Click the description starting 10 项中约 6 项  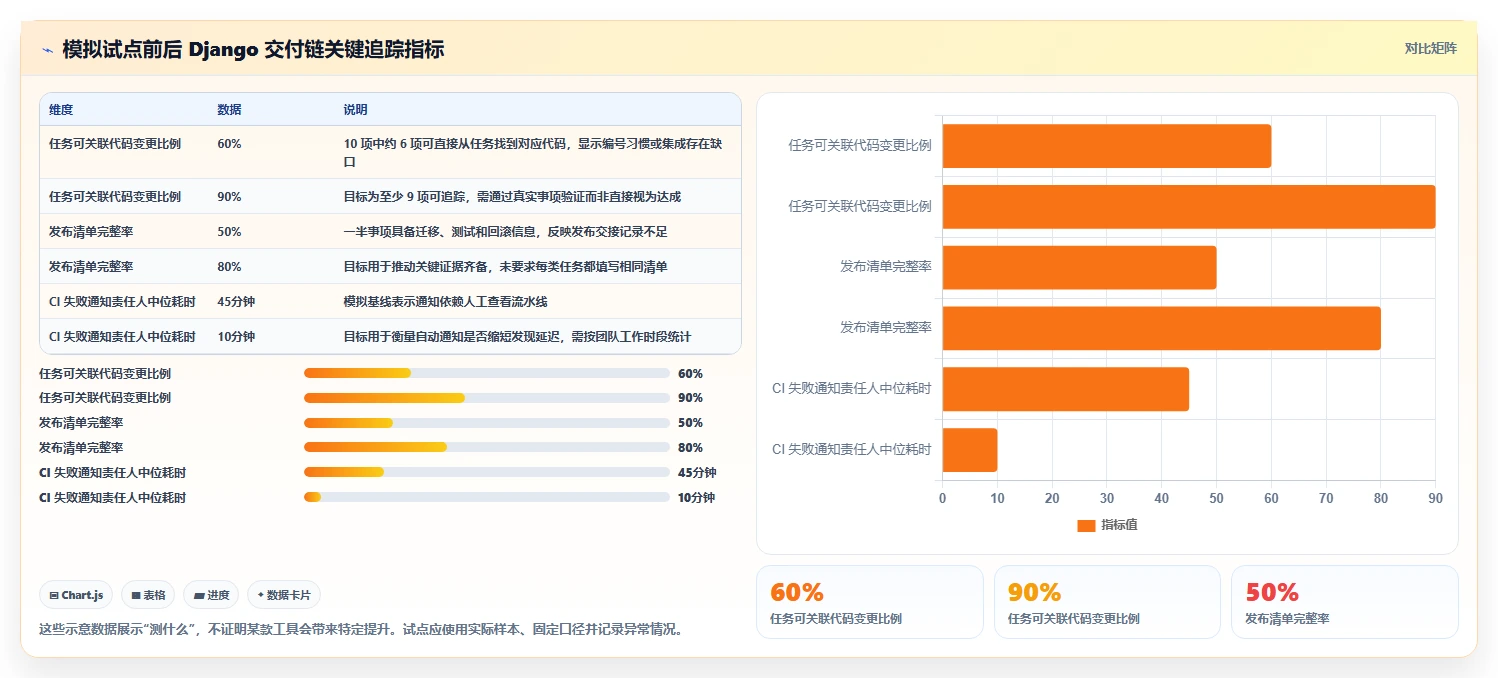coord(533,152)
